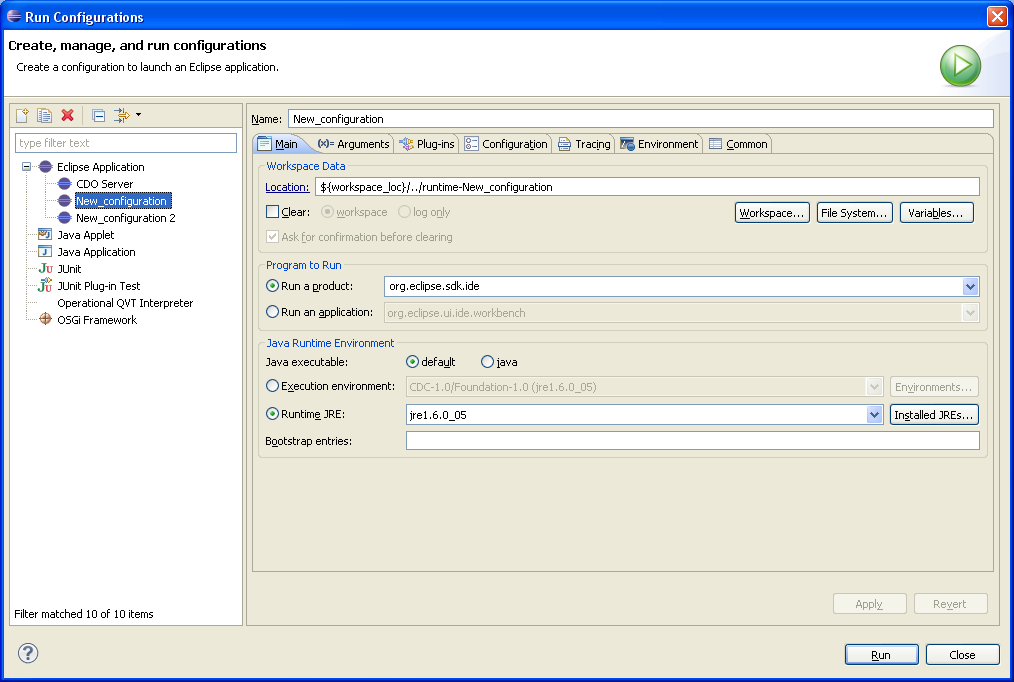Click the Location hyperlink
This screenshot has width=1014, height=682.
point(287,187)
